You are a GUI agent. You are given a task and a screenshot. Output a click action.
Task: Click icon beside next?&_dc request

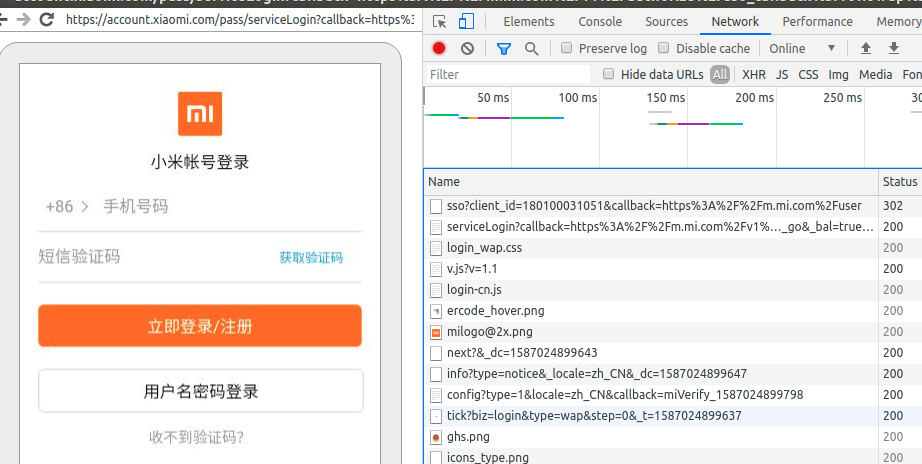[436, 353]
